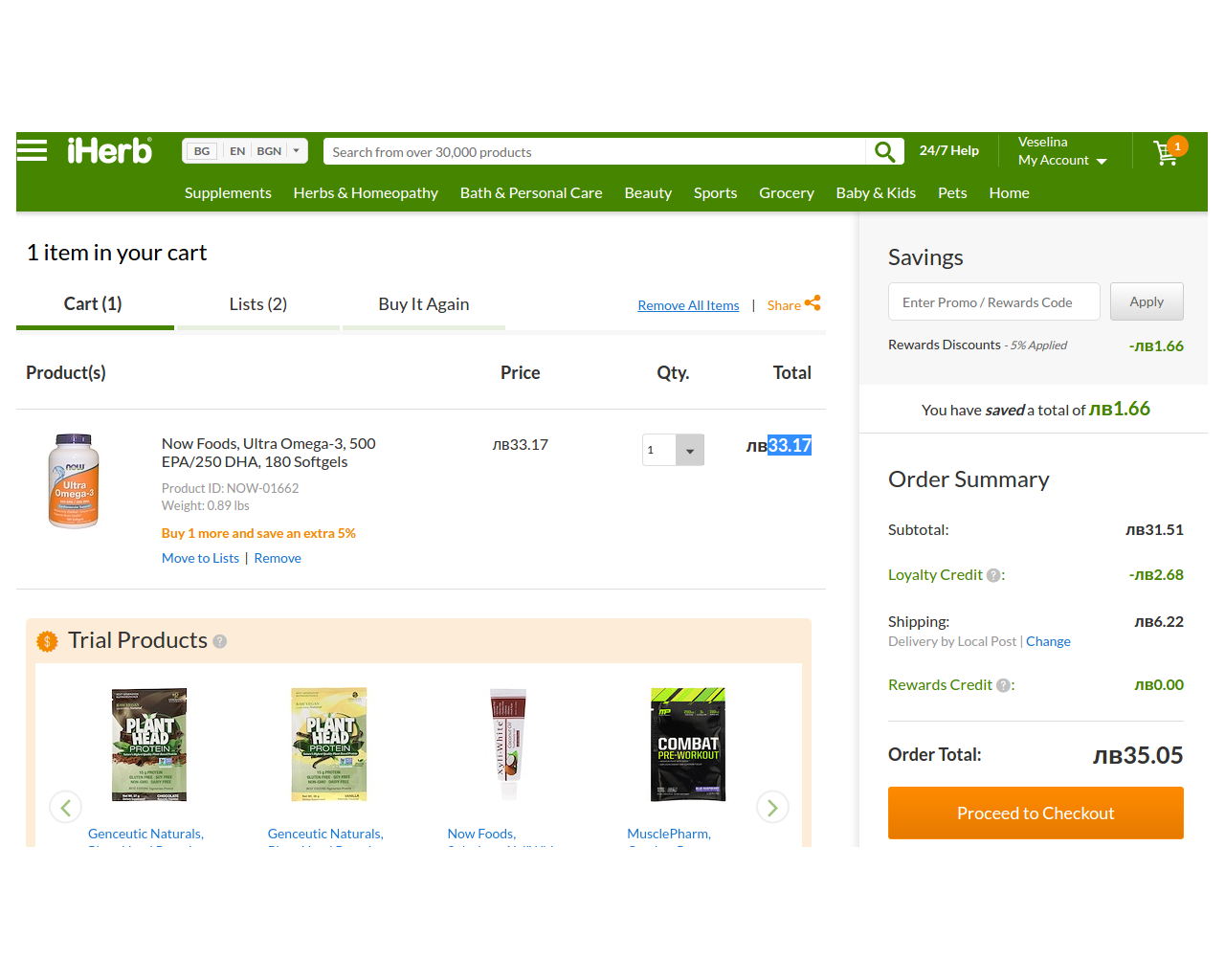The image size is (1225, 980).
Task: Click the iHerb logo
Action: 109,151
